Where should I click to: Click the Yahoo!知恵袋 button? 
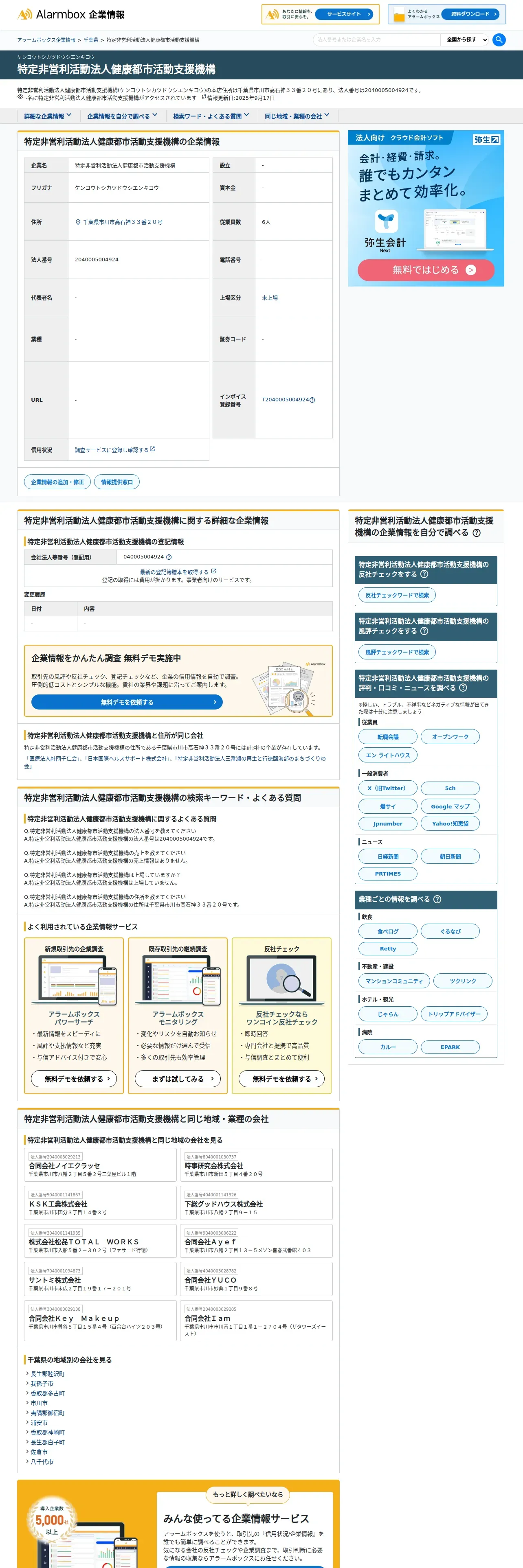[x=450, y=823]
